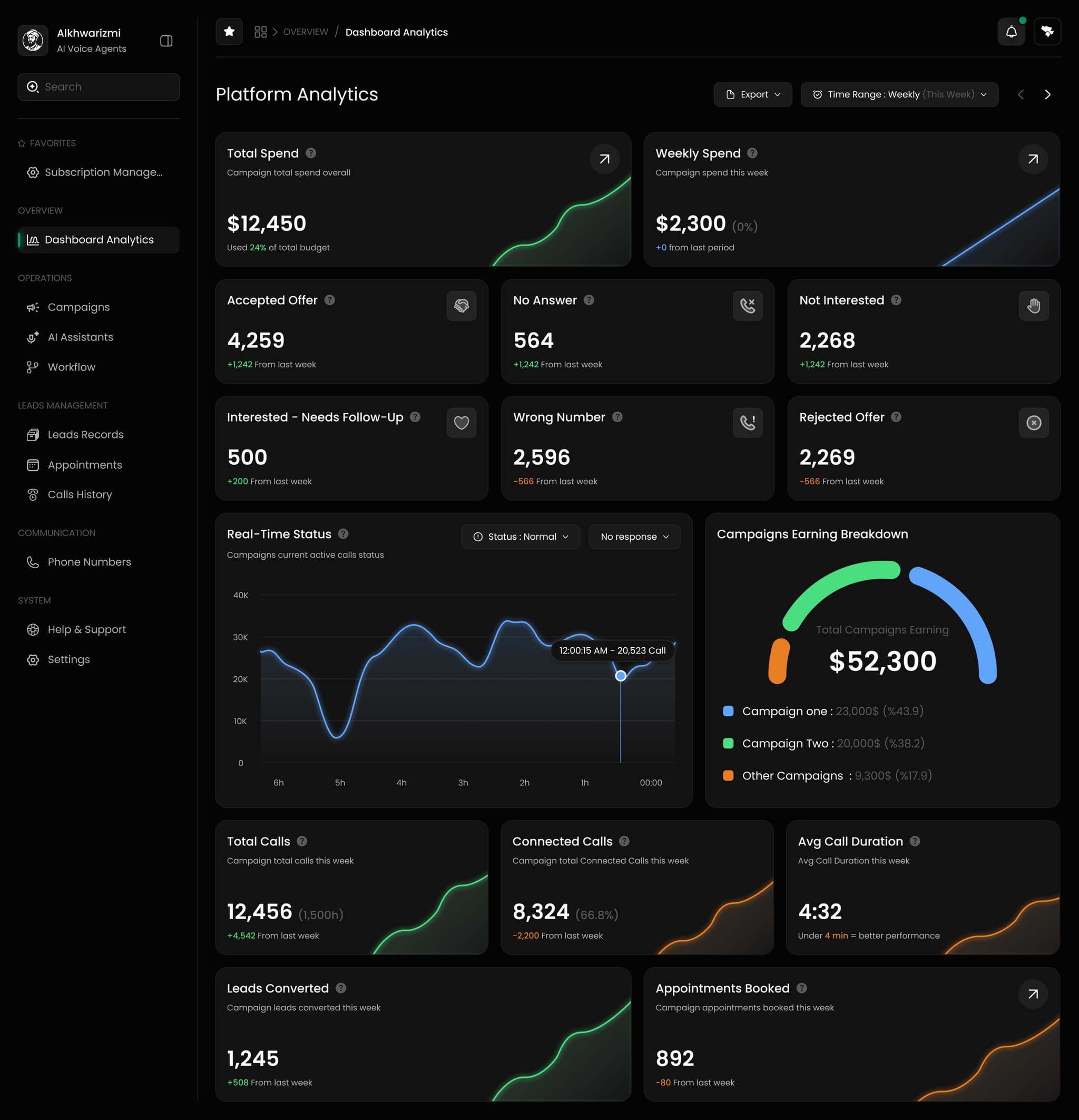The image size is (1079, 1120).
Task: Open the notifications bell icon
Action: [x=1011, y=32]
